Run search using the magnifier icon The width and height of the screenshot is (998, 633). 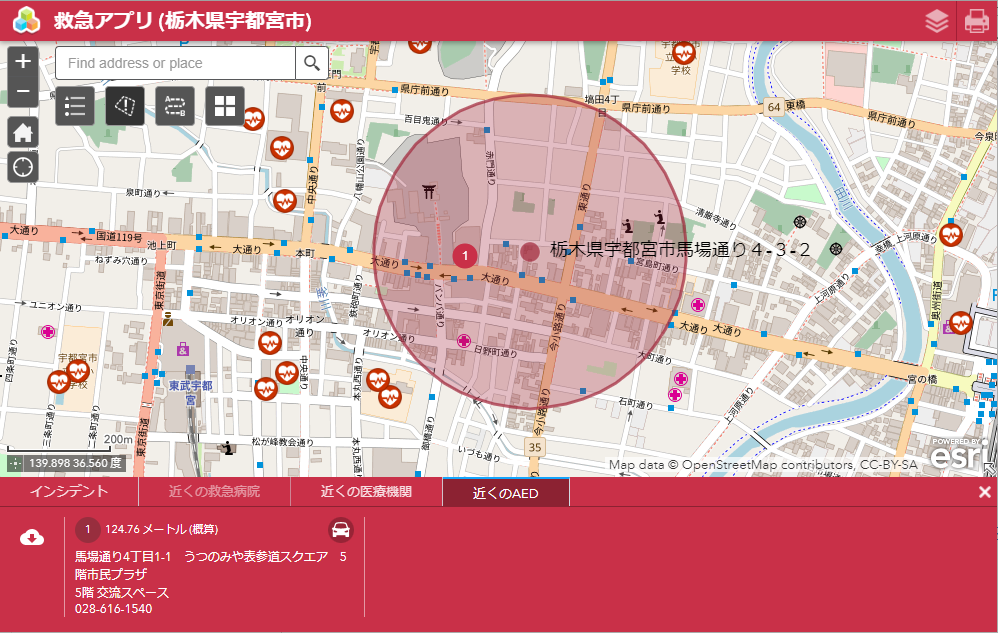(311, 62)
